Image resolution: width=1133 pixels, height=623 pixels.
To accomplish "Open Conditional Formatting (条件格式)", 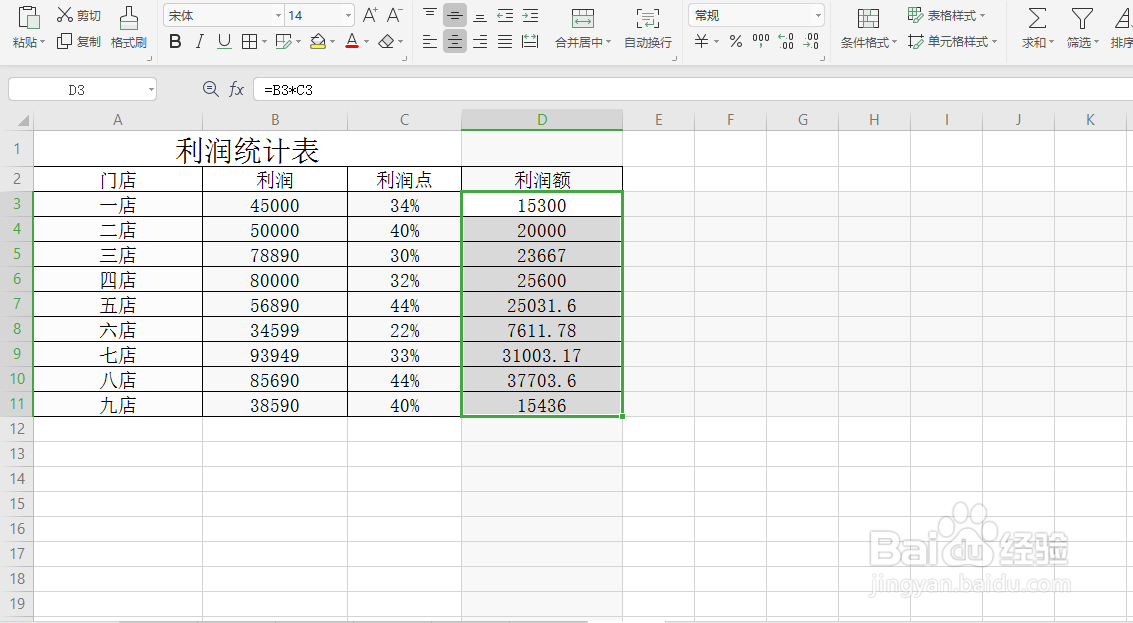I will pyautogui.click(x=868, y=27).
